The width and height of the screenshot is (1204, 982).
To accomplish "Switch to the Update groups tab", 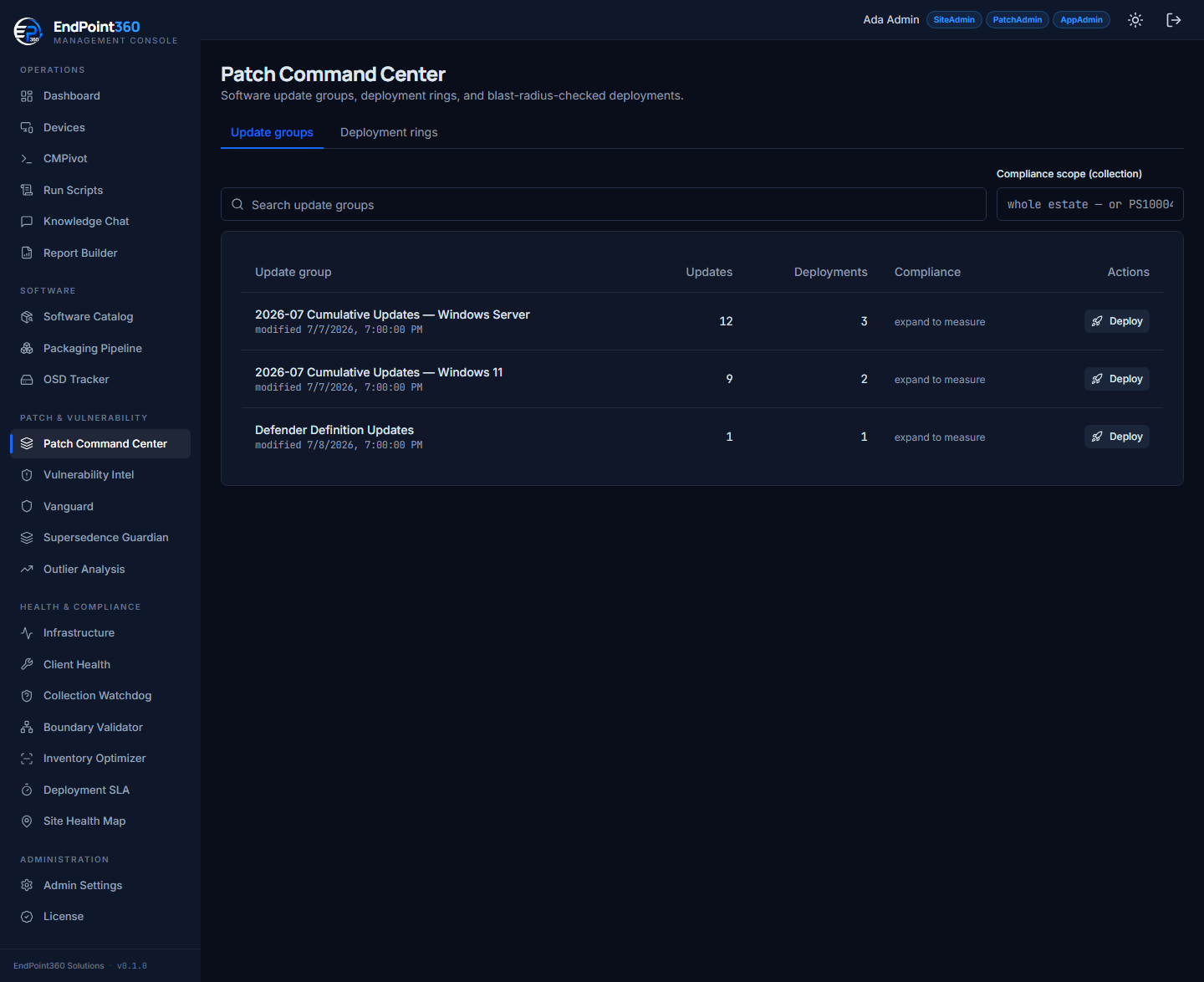I will coord(272,132).
